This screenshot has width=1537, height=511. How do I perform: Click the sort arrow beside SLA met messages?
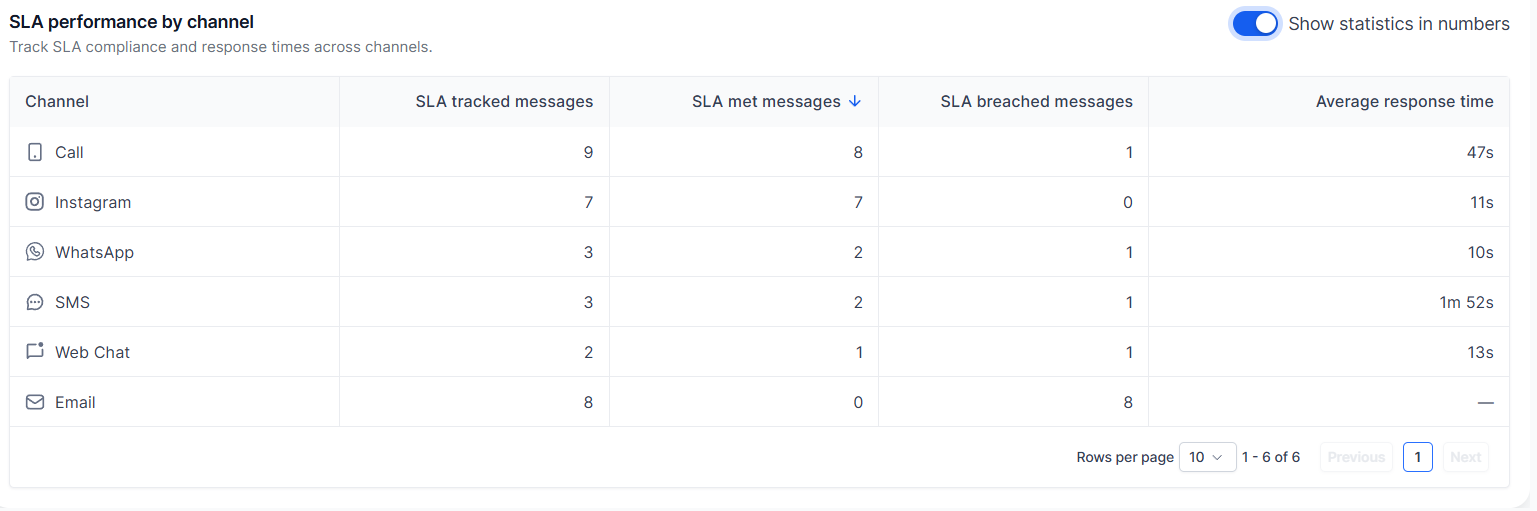coord(854,101)
